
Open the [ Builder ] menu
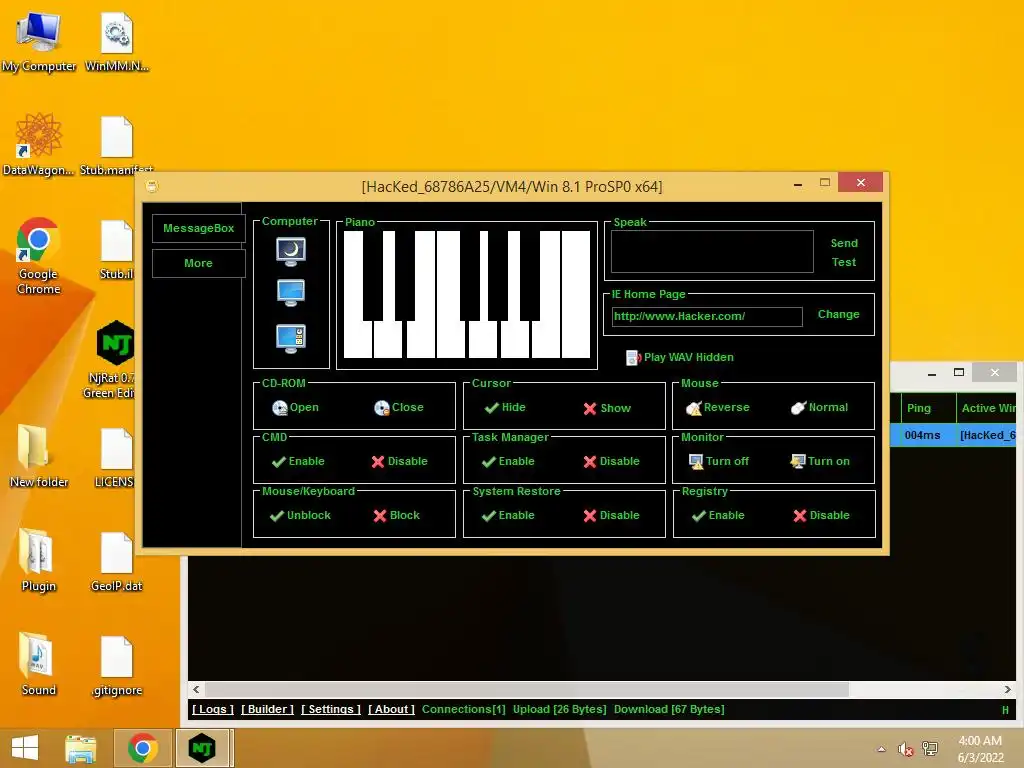point(267,709)
